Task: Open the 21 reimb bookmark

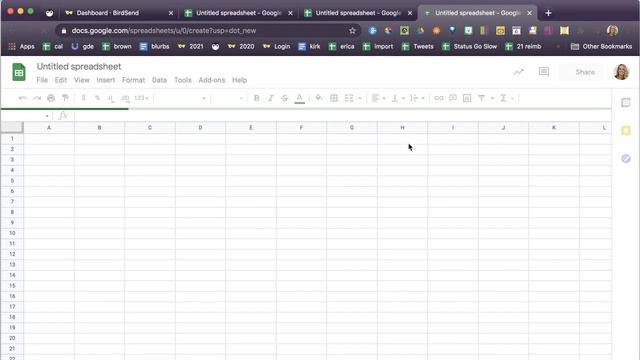Action: click(523, 47)
